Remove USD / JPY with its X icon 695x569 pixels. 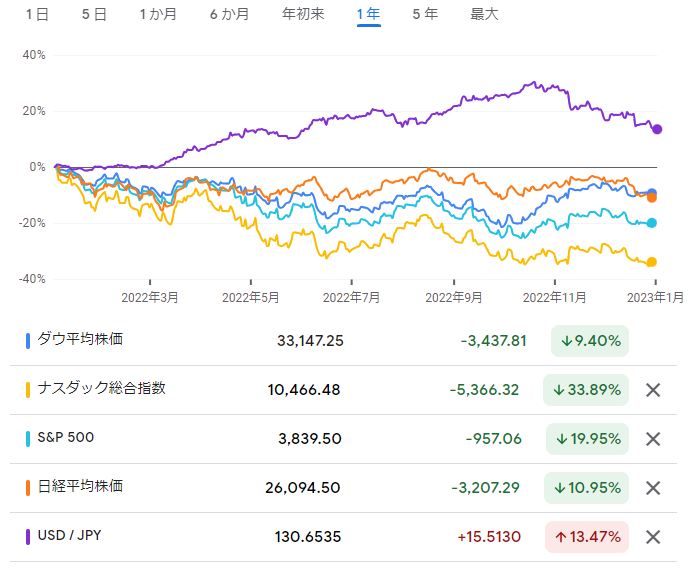[653, 537]
